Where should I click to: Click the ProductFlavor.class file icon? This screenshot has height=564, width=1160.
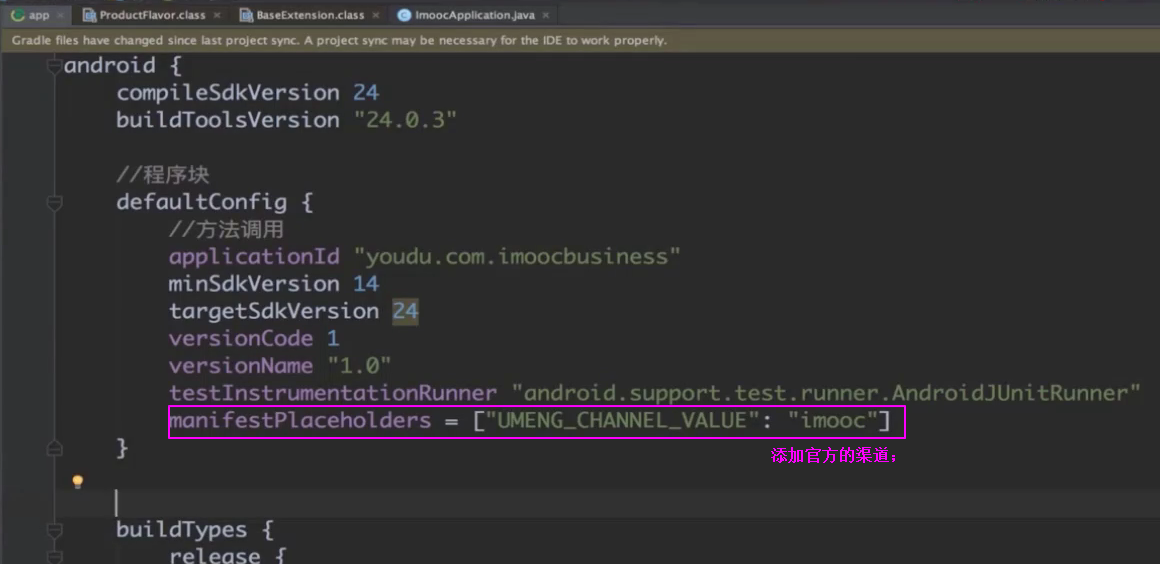(89, 15)
